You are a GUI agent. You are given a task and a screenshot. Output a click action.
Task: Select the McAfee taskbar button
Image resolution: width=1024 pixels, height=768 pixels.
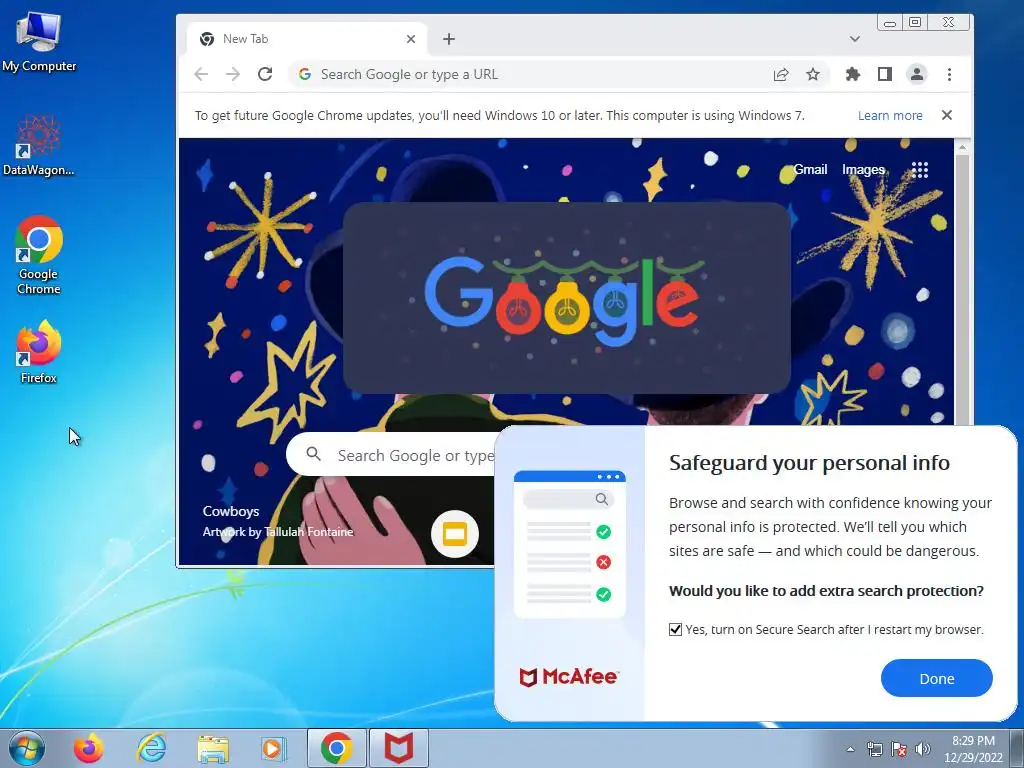tap(399, 748)
